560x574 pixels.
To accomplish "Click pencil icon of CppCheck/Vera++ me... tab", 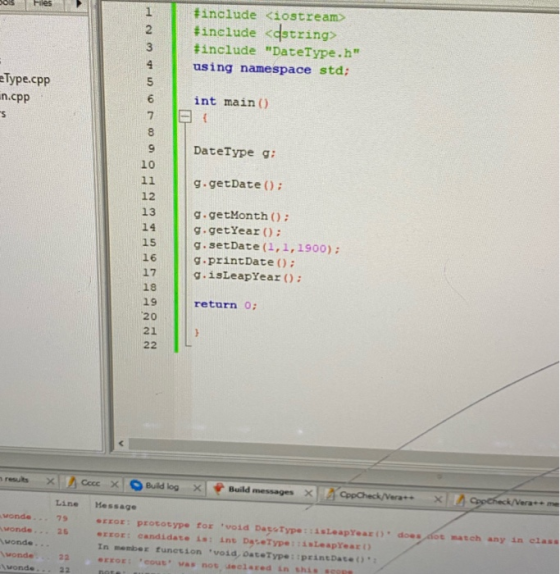I will point(460,500).
